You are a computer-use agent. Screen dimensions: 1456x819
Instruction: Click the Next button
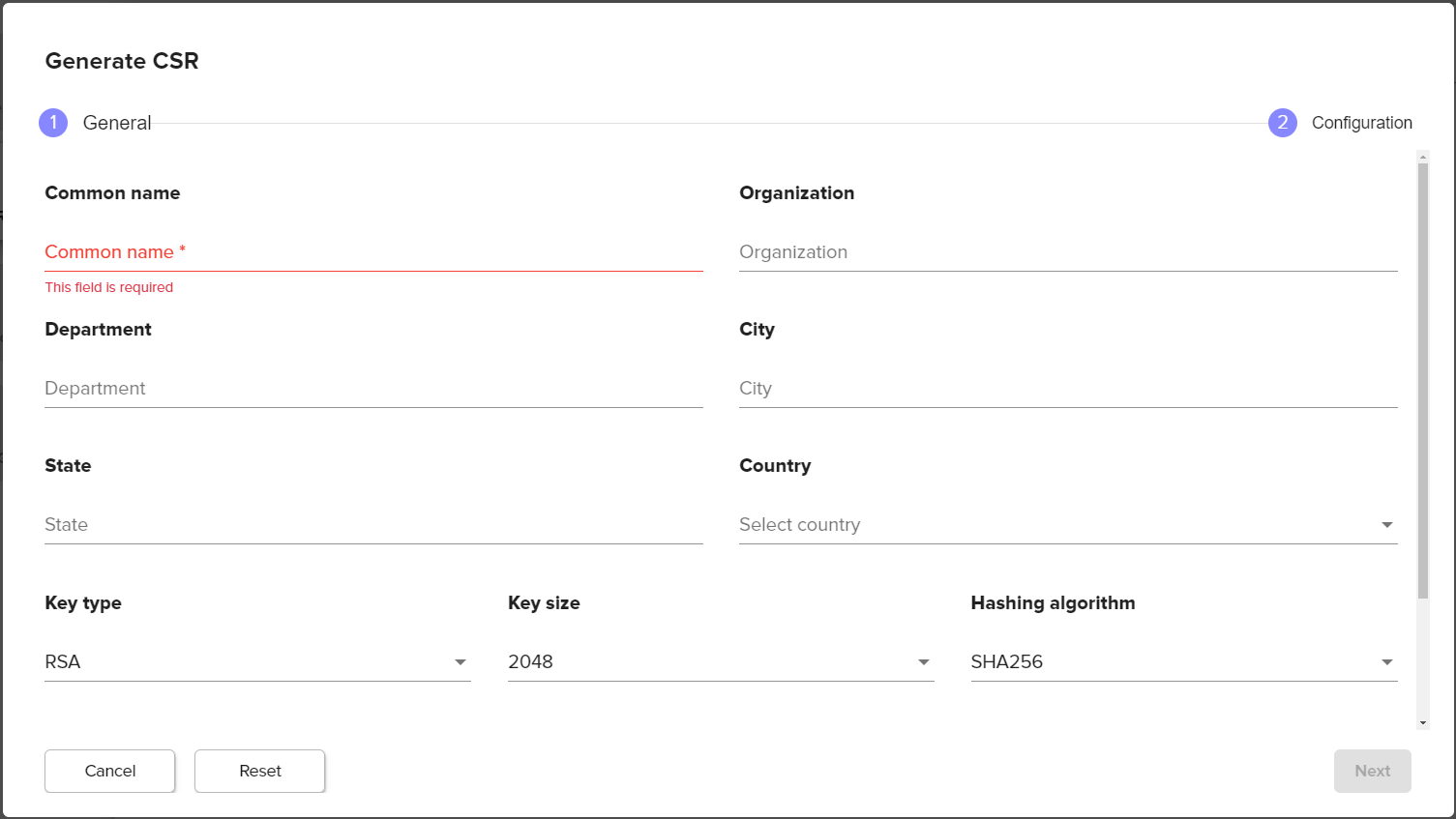[1372, 771]
